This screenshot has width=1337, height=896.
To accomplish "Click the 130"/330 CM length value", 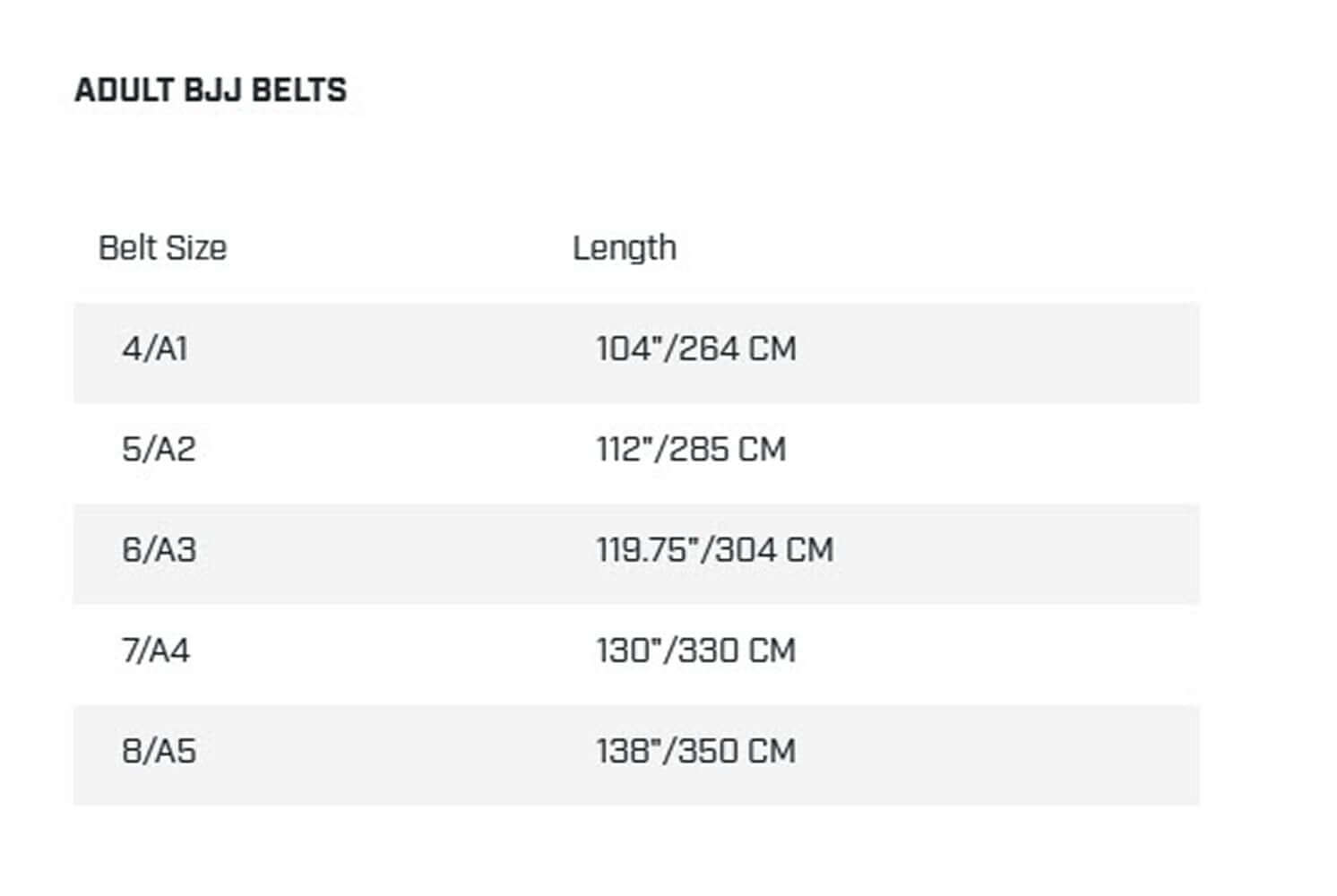I will click(x=696, y=650).
